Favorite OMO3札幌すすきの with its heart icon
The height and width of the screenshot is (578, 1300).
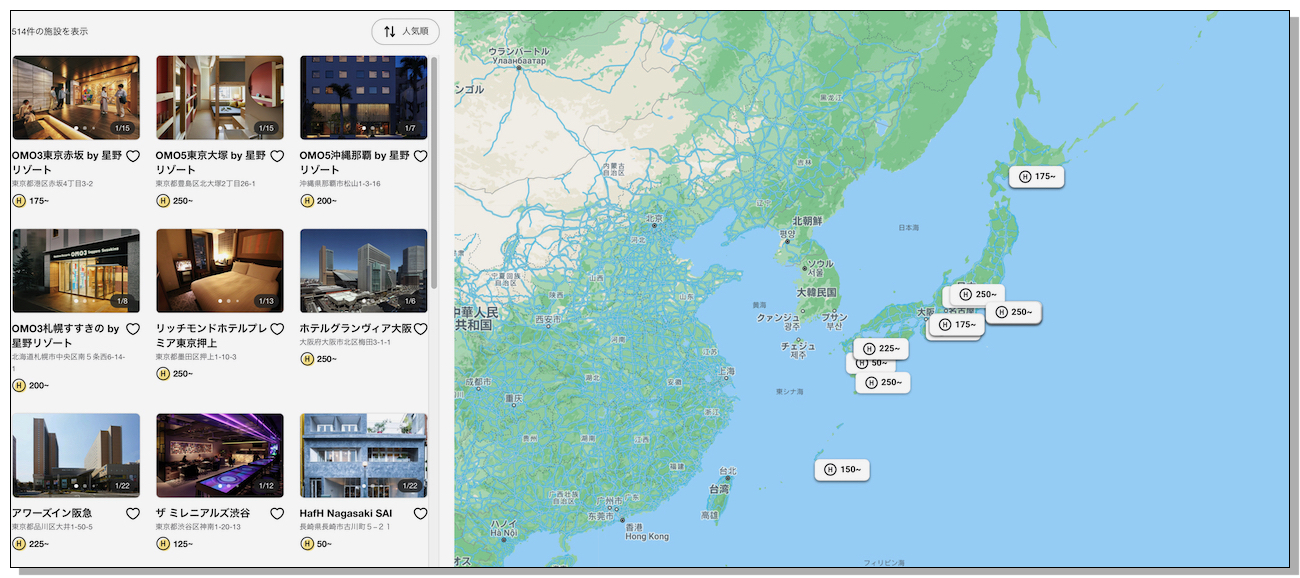[x=133, y=329]
